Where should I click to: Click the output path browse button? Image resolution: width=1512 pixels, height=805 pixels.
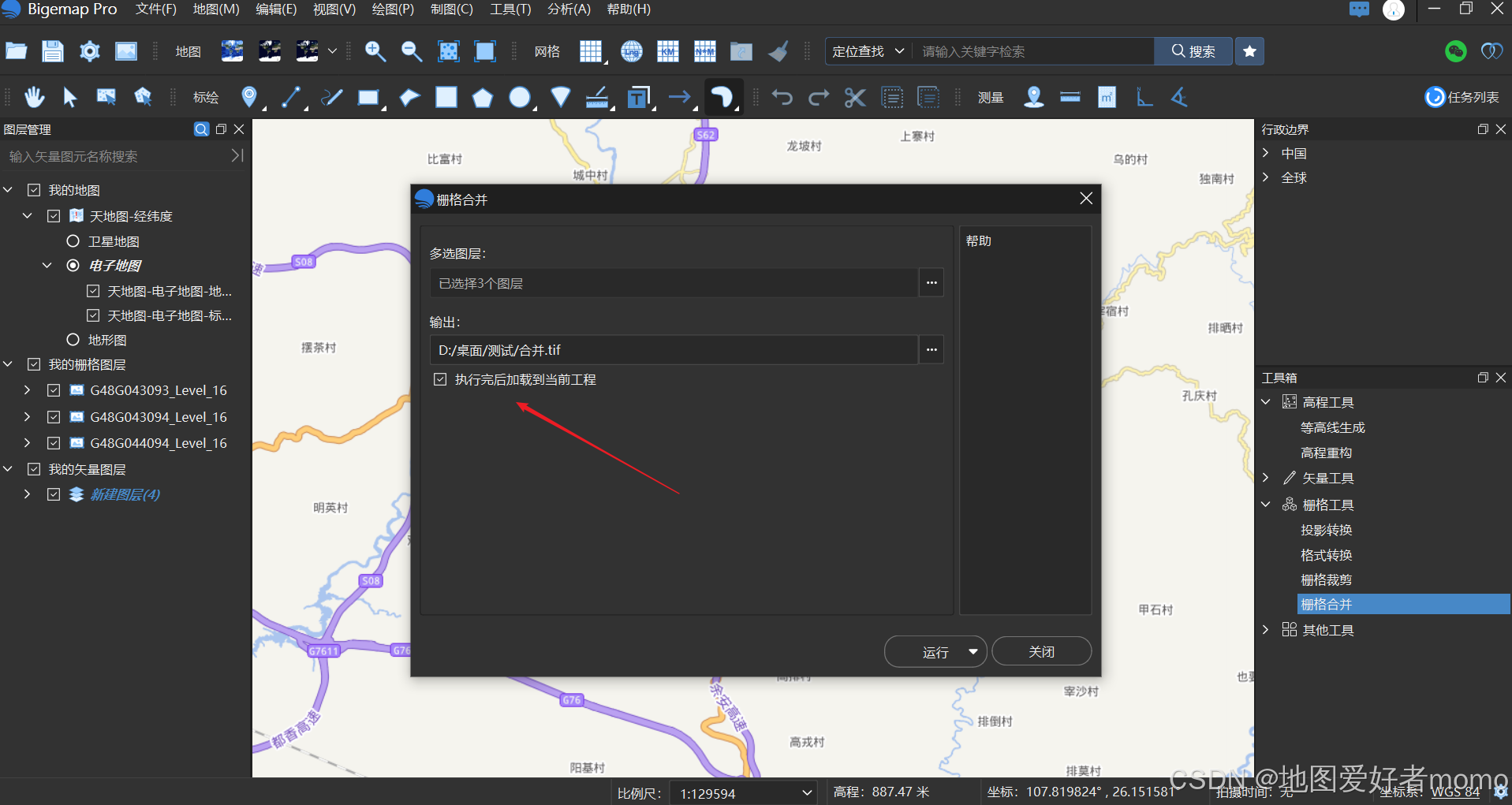(931, 349)
